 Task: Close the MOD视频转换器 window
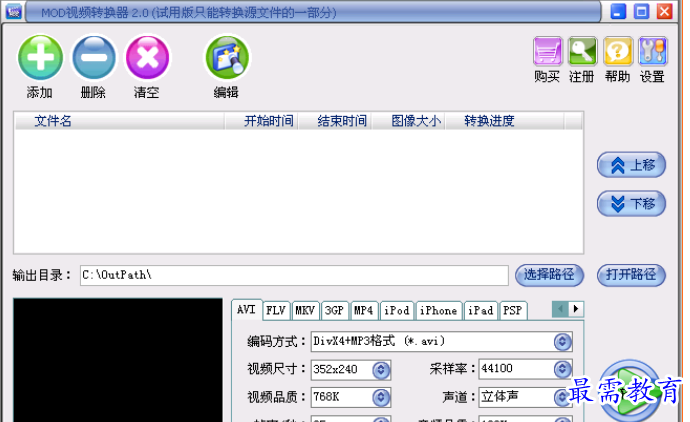[x=664, y=11]
